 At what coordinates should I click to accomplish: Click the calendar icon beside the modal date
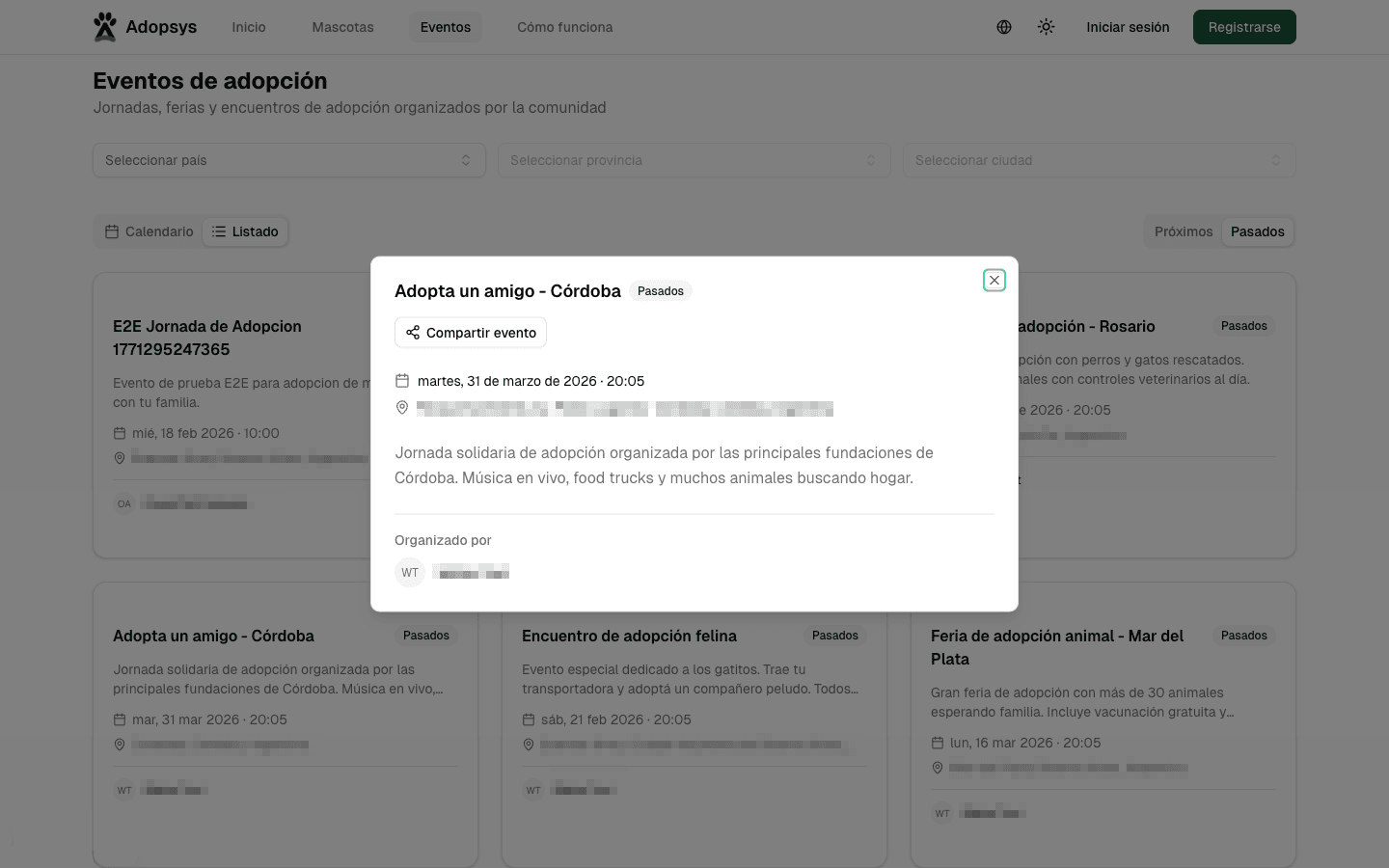tap(402, 381)
